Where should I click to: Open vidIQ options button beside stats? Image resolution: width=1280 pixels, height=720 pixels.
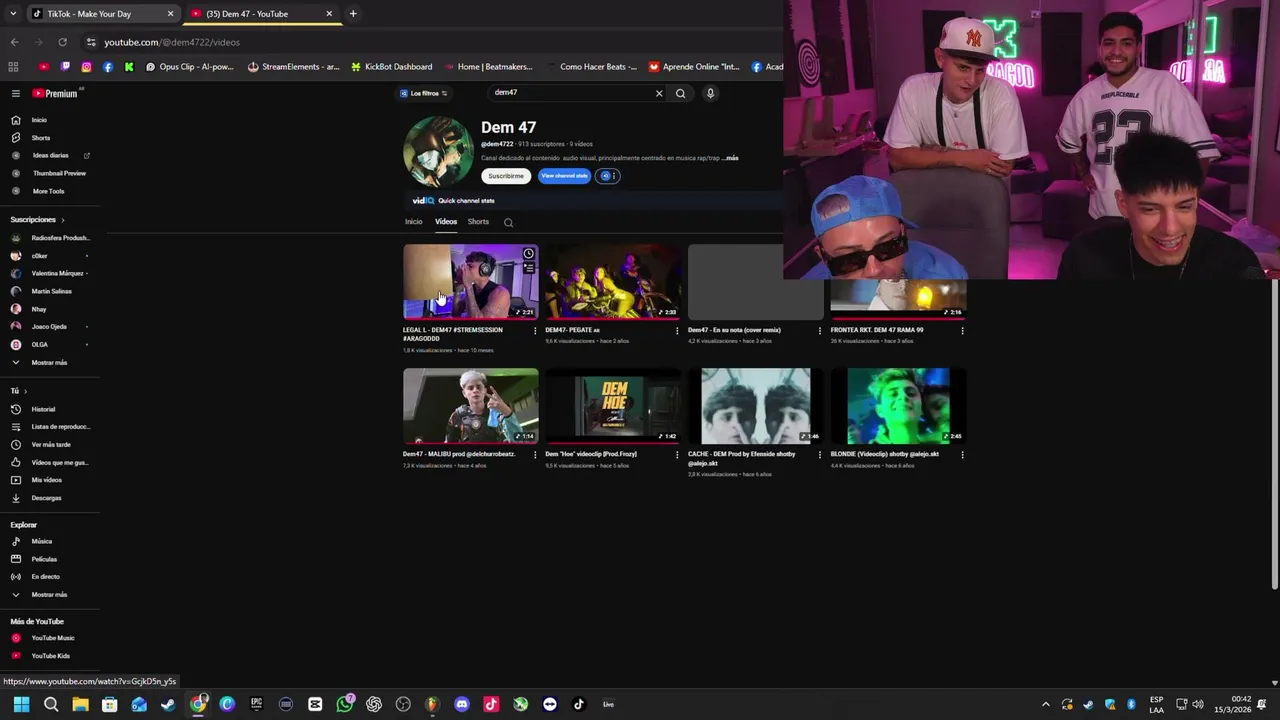point(608,176)
